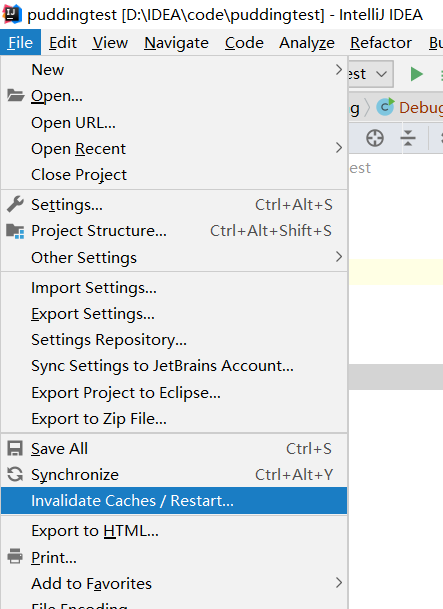443x609 pixels.
Task: Open the run configuration dropdown
Action: (x=371, y=74)
